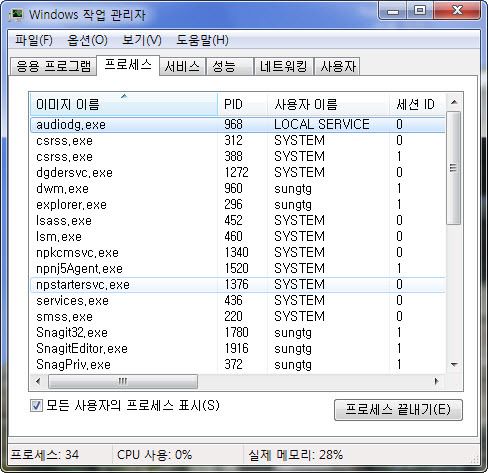Click LOCAL SERVICE user name cell
The height and width of the screenshot is (473, 488).
click(x=322, y=125)
